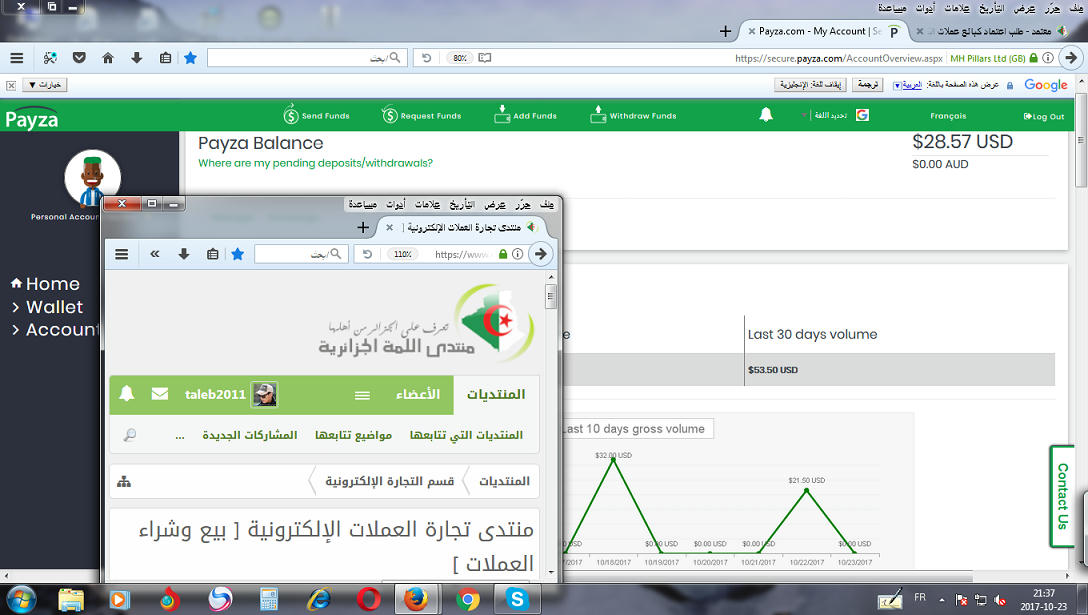This screenshot has width=1088, height=615.
Task: Click the Pocket icon in the main toolbar
Action: [79, 58]
